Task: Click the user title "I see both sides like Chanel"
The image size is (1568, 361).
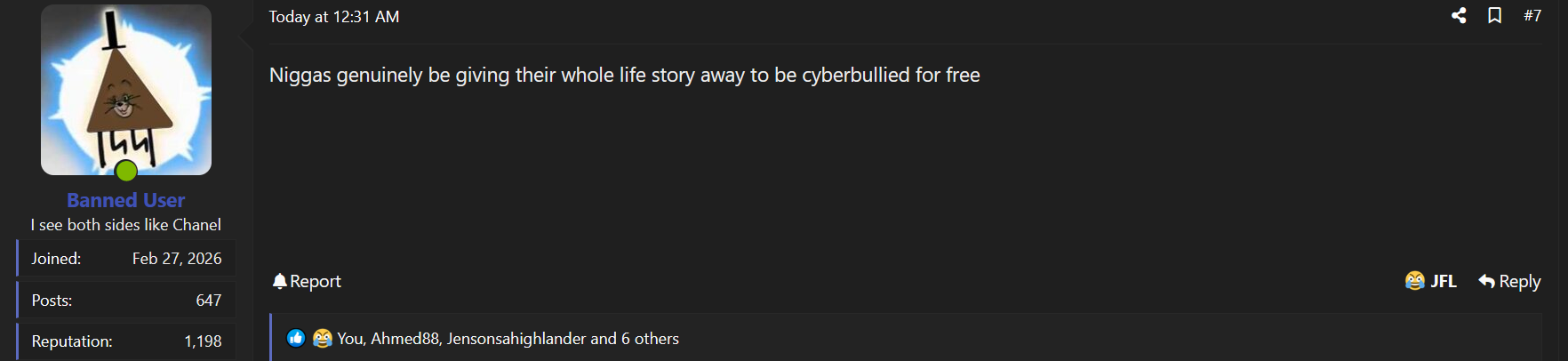Action: pos(126,225)
